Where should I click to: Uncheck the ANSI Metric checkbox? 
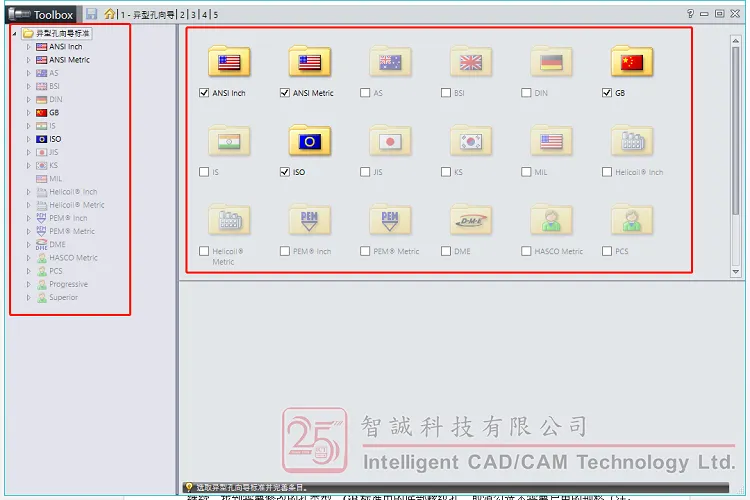click(x=285, y=93)
